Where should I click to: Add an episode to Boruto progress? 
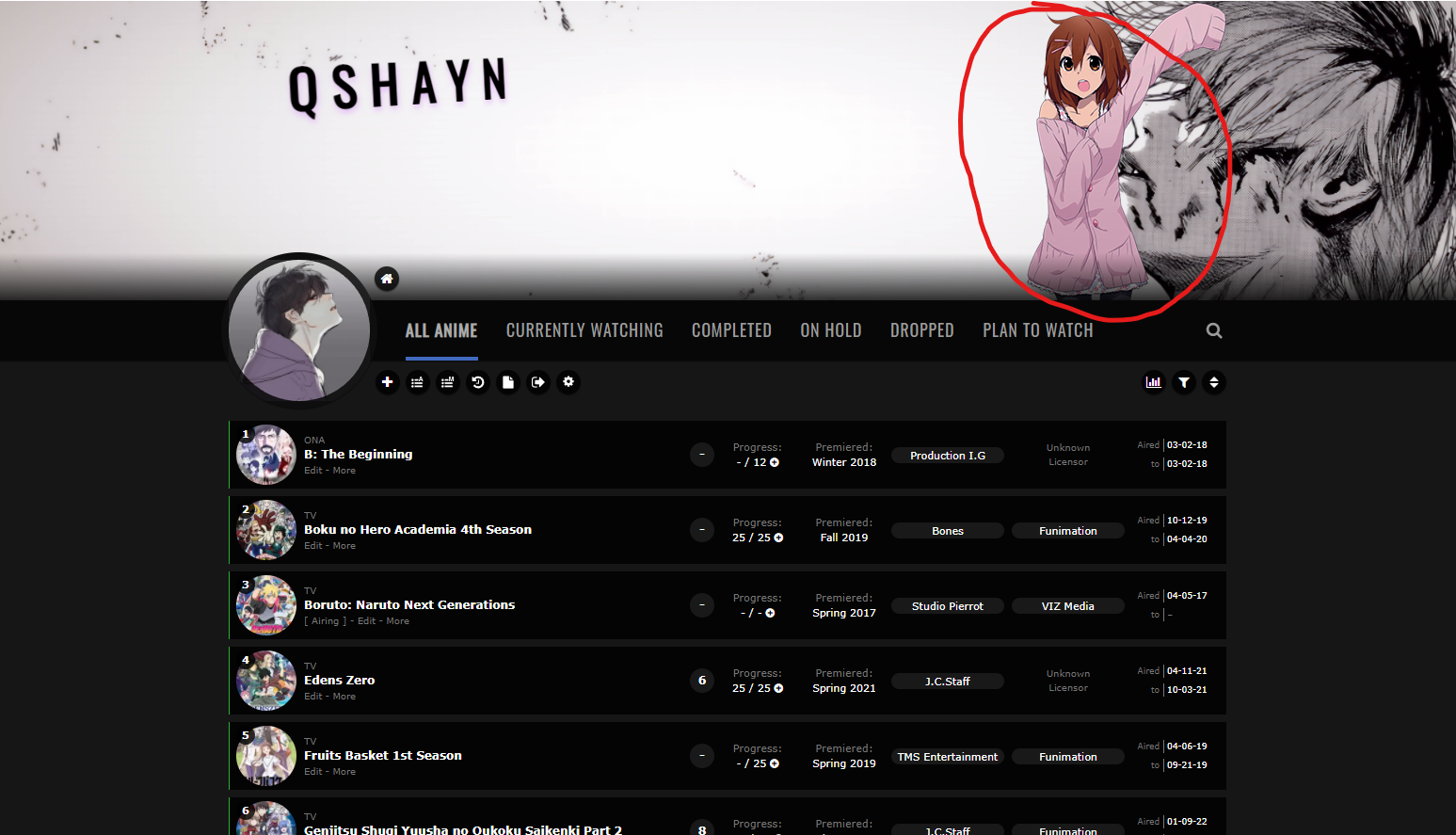click(770, 613)
